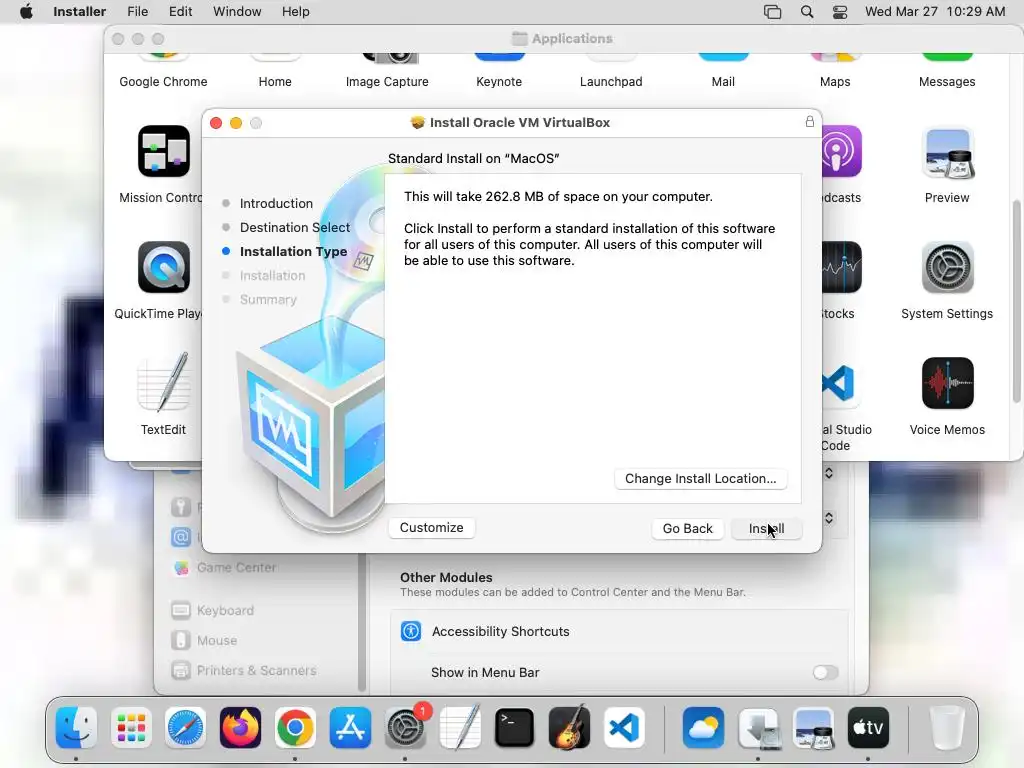The image size is (1024, 768).
Task: Select Launchpad label in Applications window
Action: 611,82
